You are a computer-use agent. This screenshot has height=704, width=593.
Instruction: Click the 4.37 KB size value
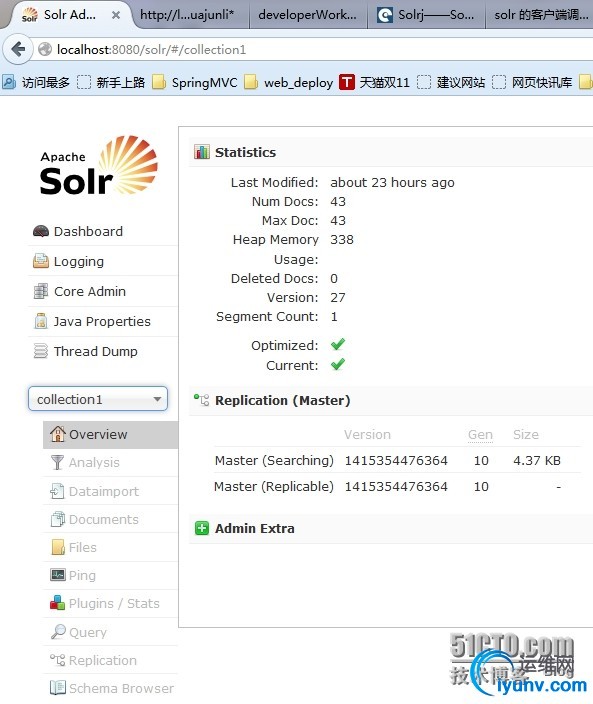click(x=537, y=461)
